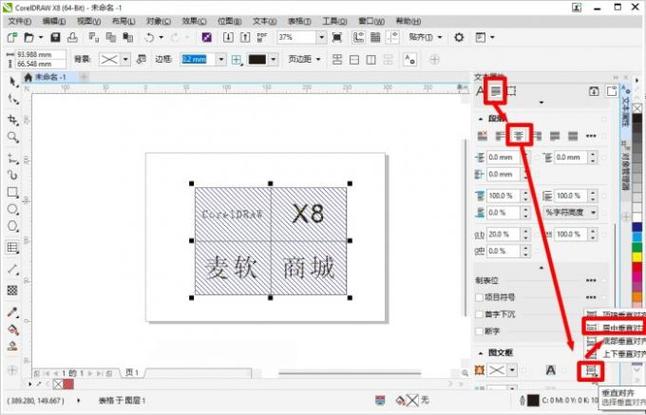Open the 视图 menu

tap(89, 21)
